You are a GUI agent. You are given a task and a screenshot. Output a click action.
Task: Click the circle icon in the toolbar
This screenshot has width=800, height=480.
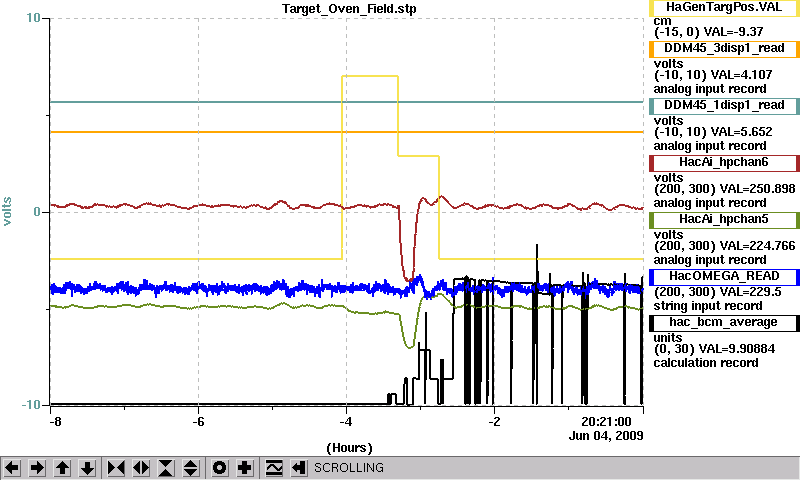coord(219,468)
